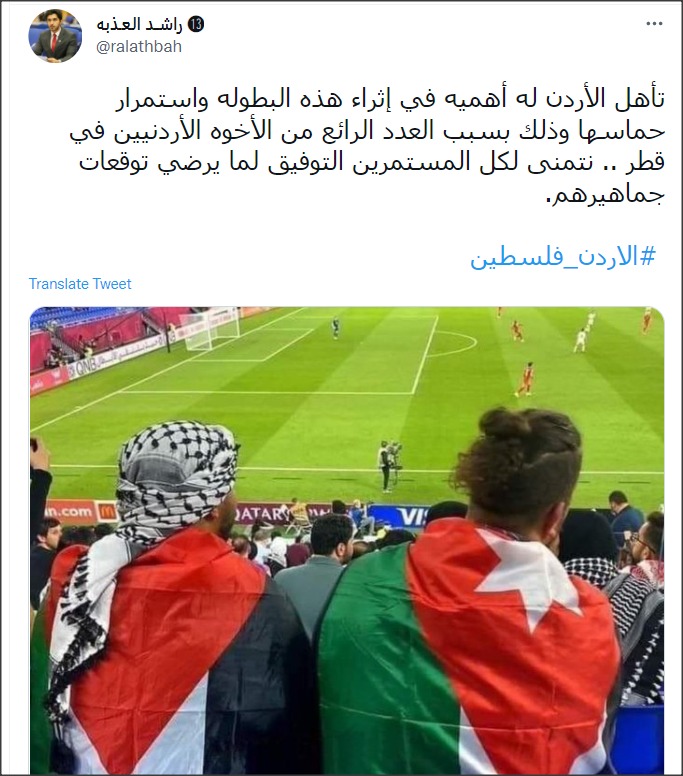Open the attached stadium photo
Viewport: 683px width, 776px height.
pos(347,540)
